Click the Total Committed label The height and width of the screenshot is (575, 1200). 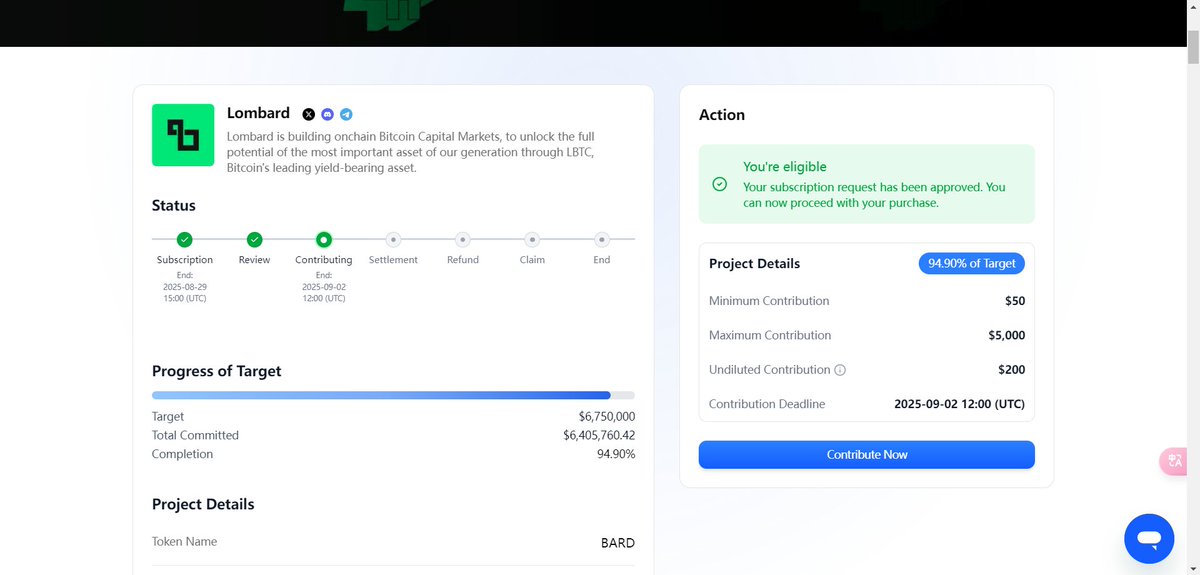pyautogui.click(x=195, y=435)
